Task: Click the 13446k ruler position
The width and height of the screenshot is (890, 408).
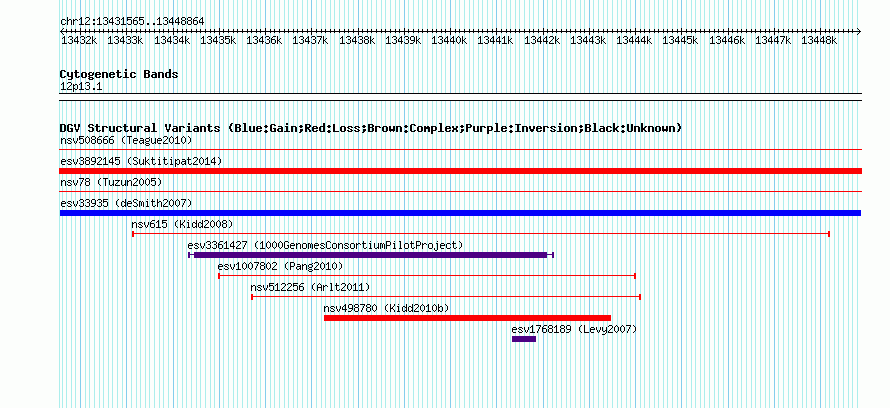Action: pos(727,40)
